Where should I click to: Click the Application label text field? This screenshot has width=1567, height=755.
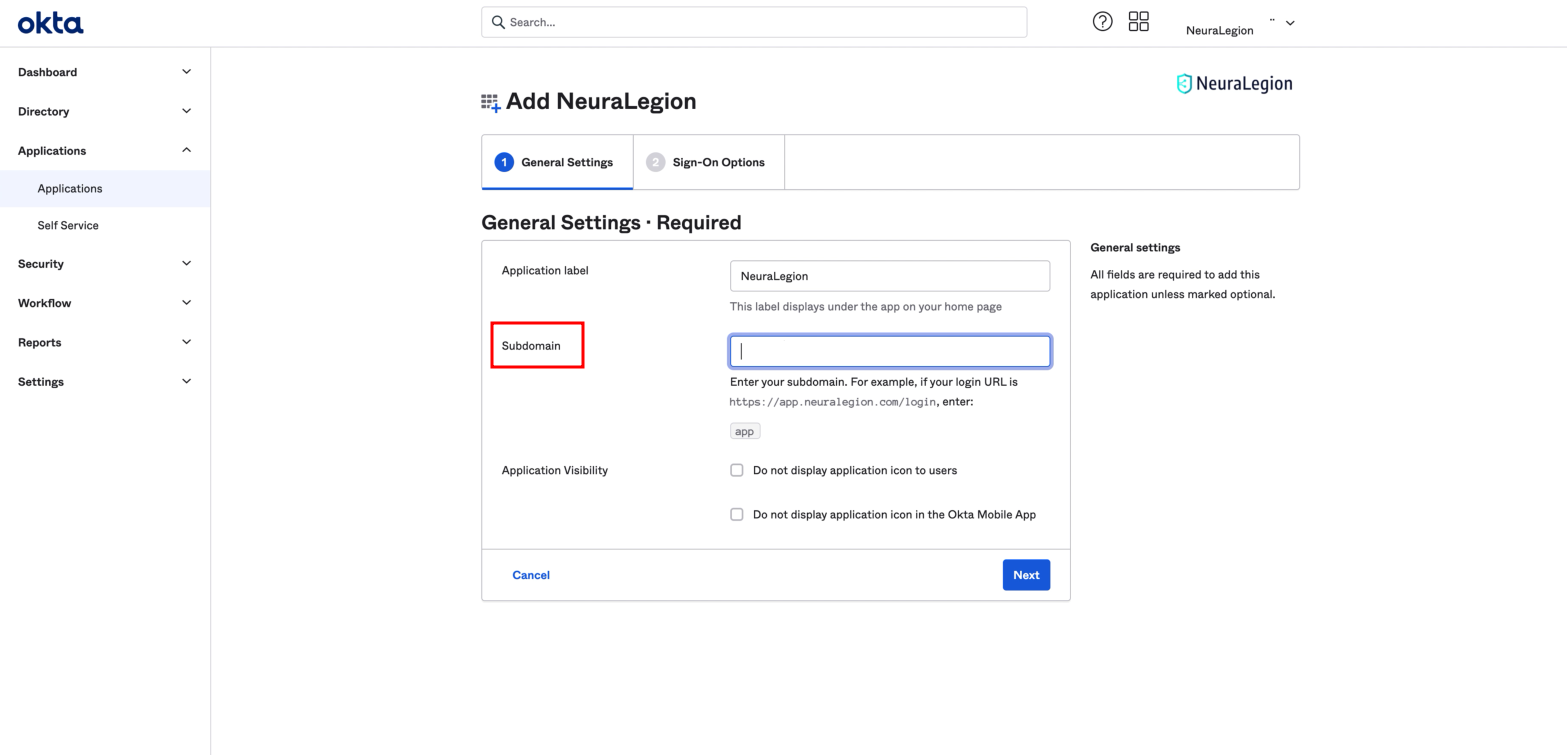coord(890,276)
